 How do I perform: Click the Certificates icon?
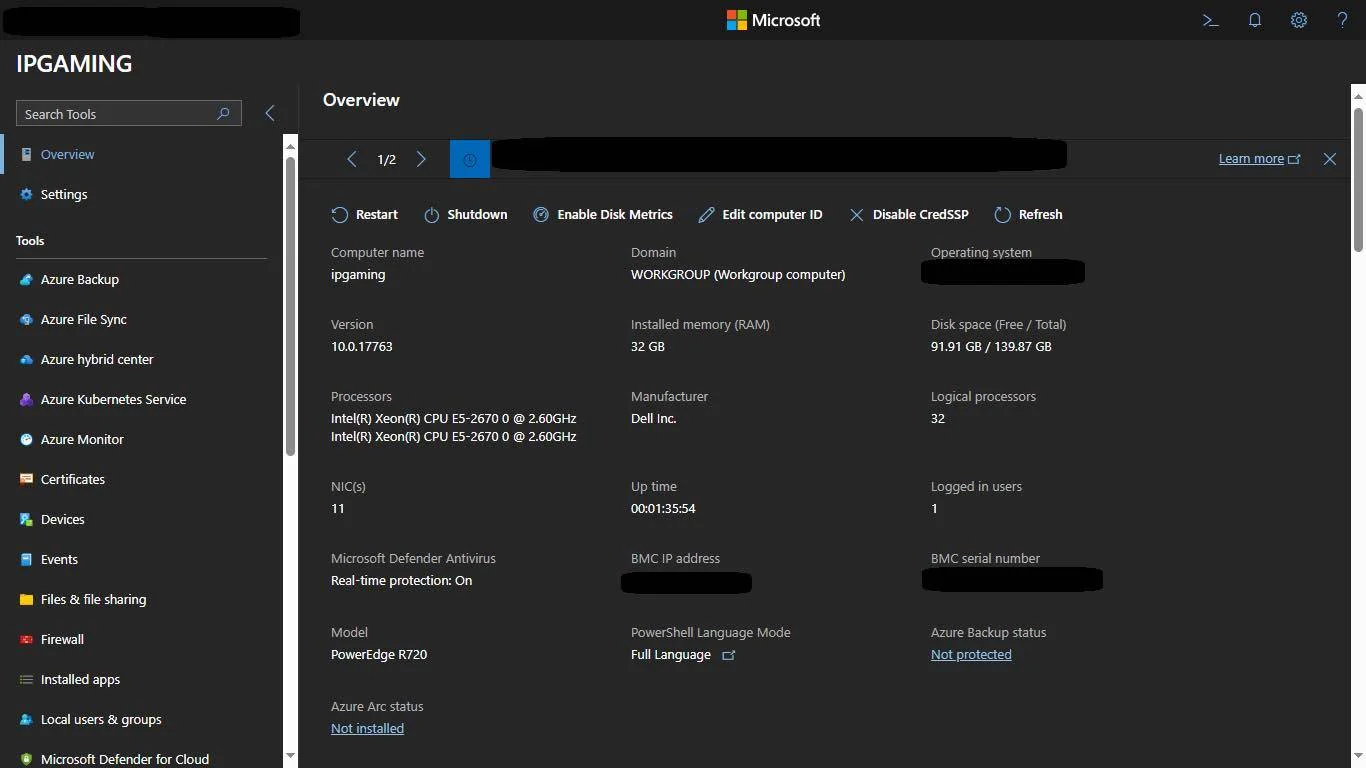point(26,480)
